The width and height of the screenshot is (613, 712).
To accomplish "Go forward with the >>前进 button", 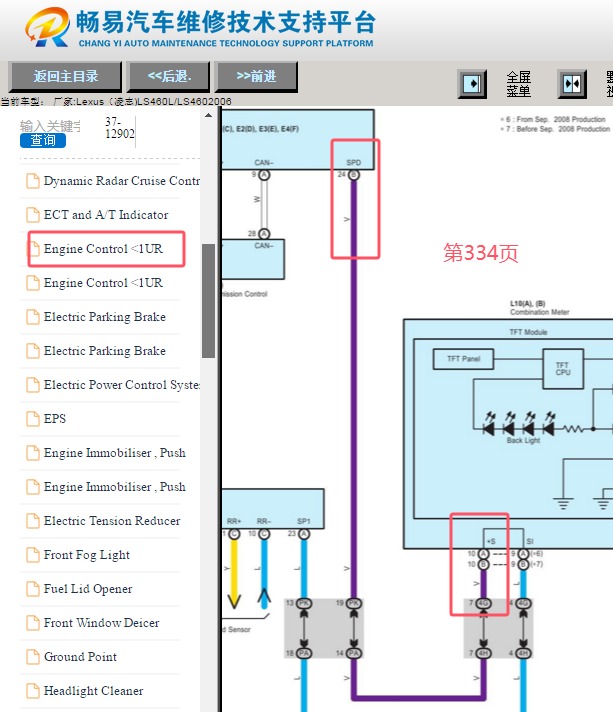I will [x=257, y=76].
